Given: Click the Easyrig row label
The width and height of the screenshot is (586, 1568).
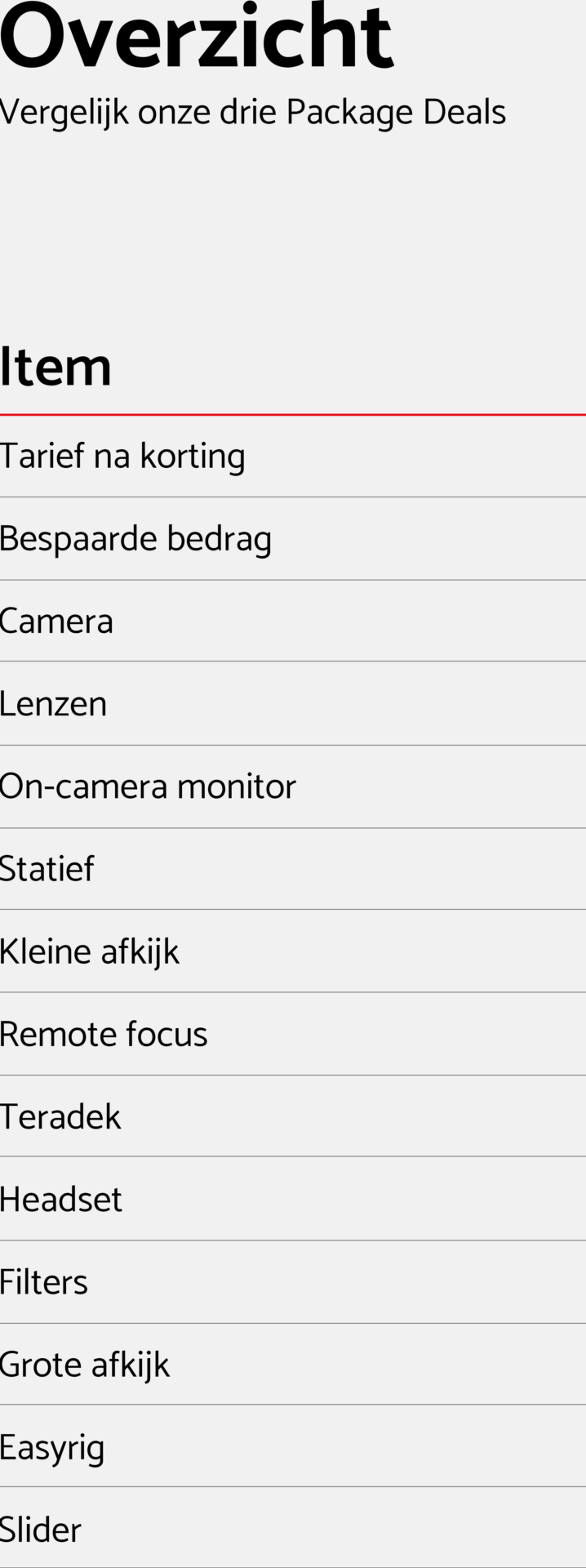Looking at the screenshot, I should pos(52,1447).
